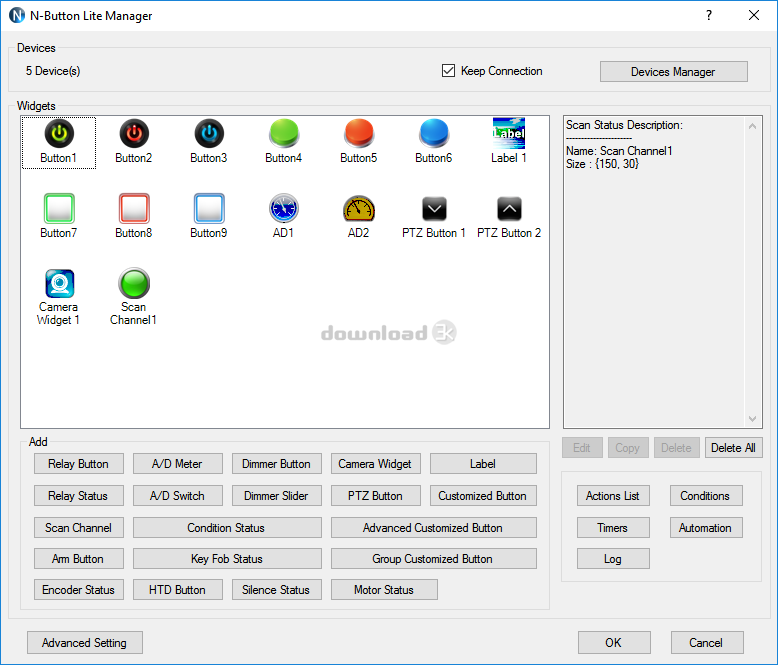Add an Encoder Status widget

[78, 590]
